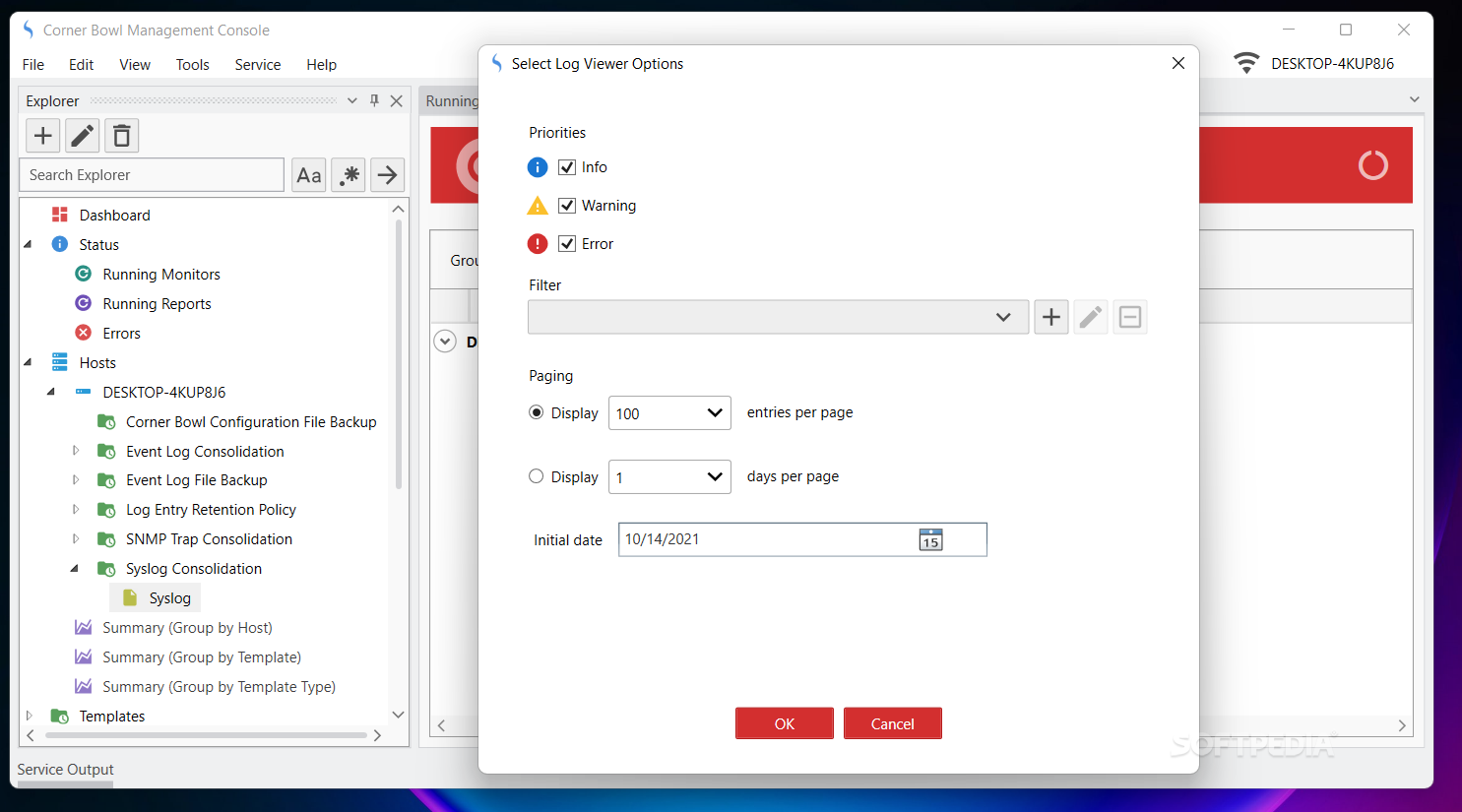Collapse the Status tree node
The height and width of the screenshot is (812, 1462).
click(x=28, y=244)
